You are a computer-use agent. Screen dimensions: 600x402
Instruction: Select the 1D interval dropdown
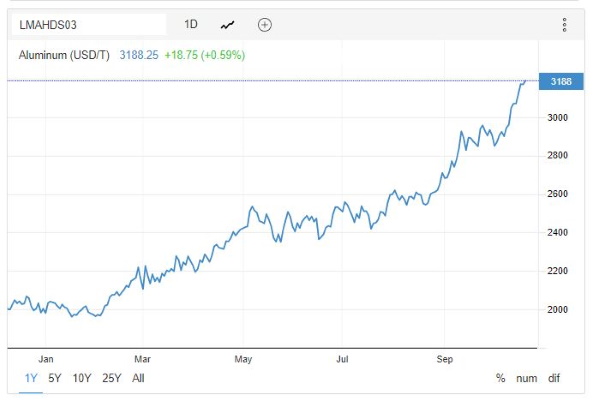click(x=191, y=24)
